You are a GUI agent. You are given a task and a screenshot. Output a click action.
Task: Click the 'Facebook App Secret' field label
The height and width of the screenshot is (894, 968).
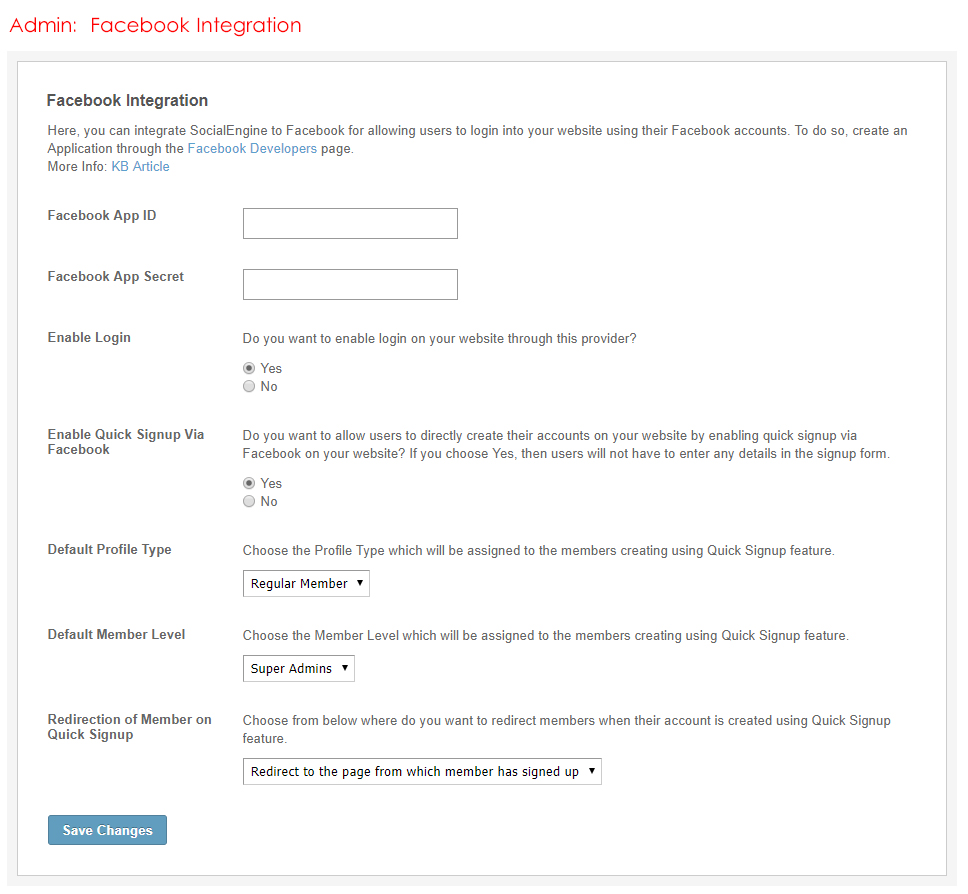coord(116,277)
